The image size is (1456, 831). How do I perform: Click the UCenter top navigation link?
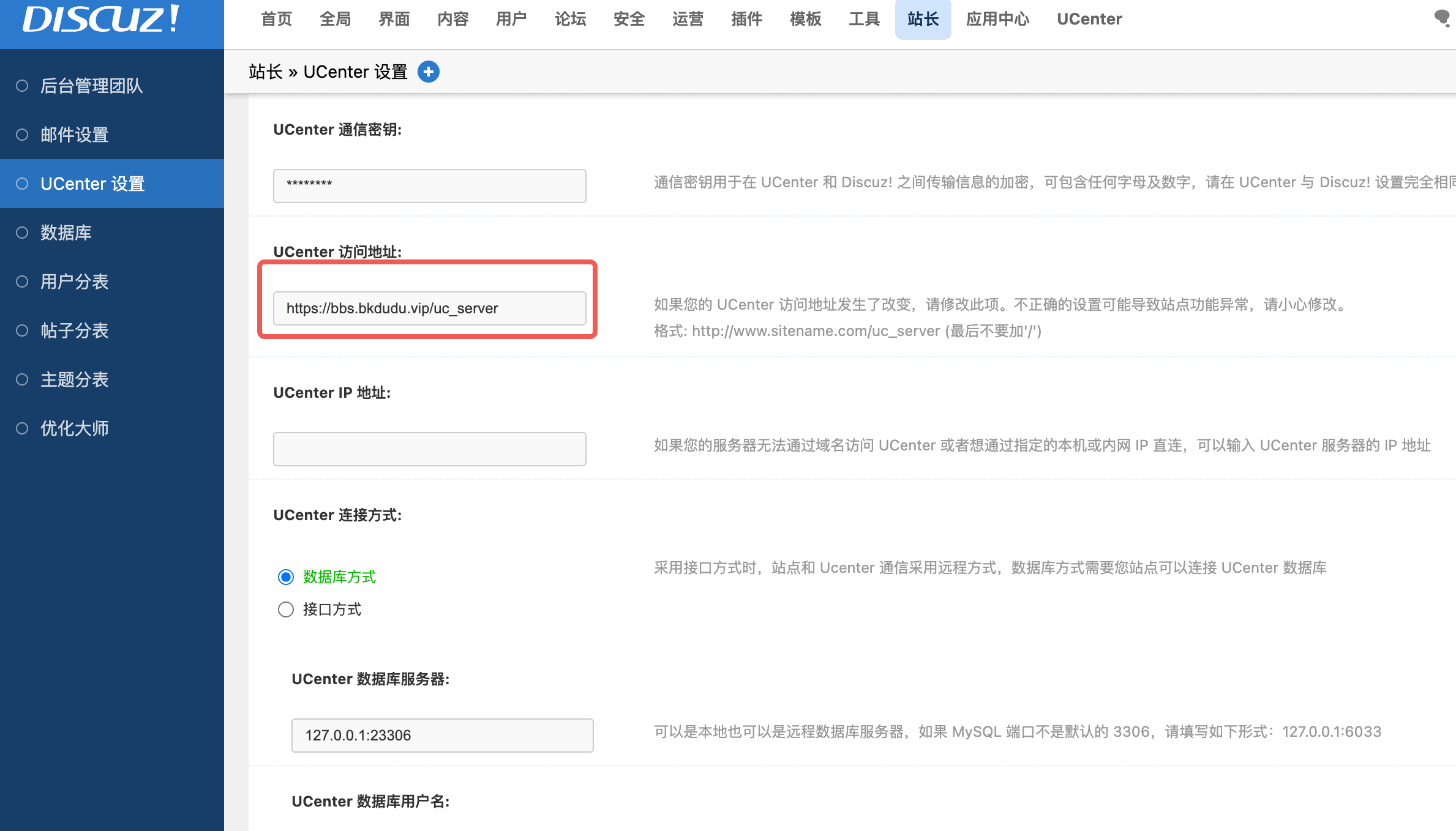pos(1089,19)
